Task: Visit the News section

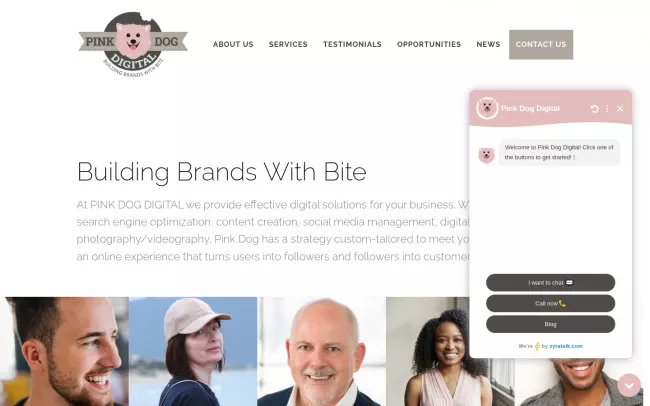Action: pyautogui.click(x=488, y=44)
